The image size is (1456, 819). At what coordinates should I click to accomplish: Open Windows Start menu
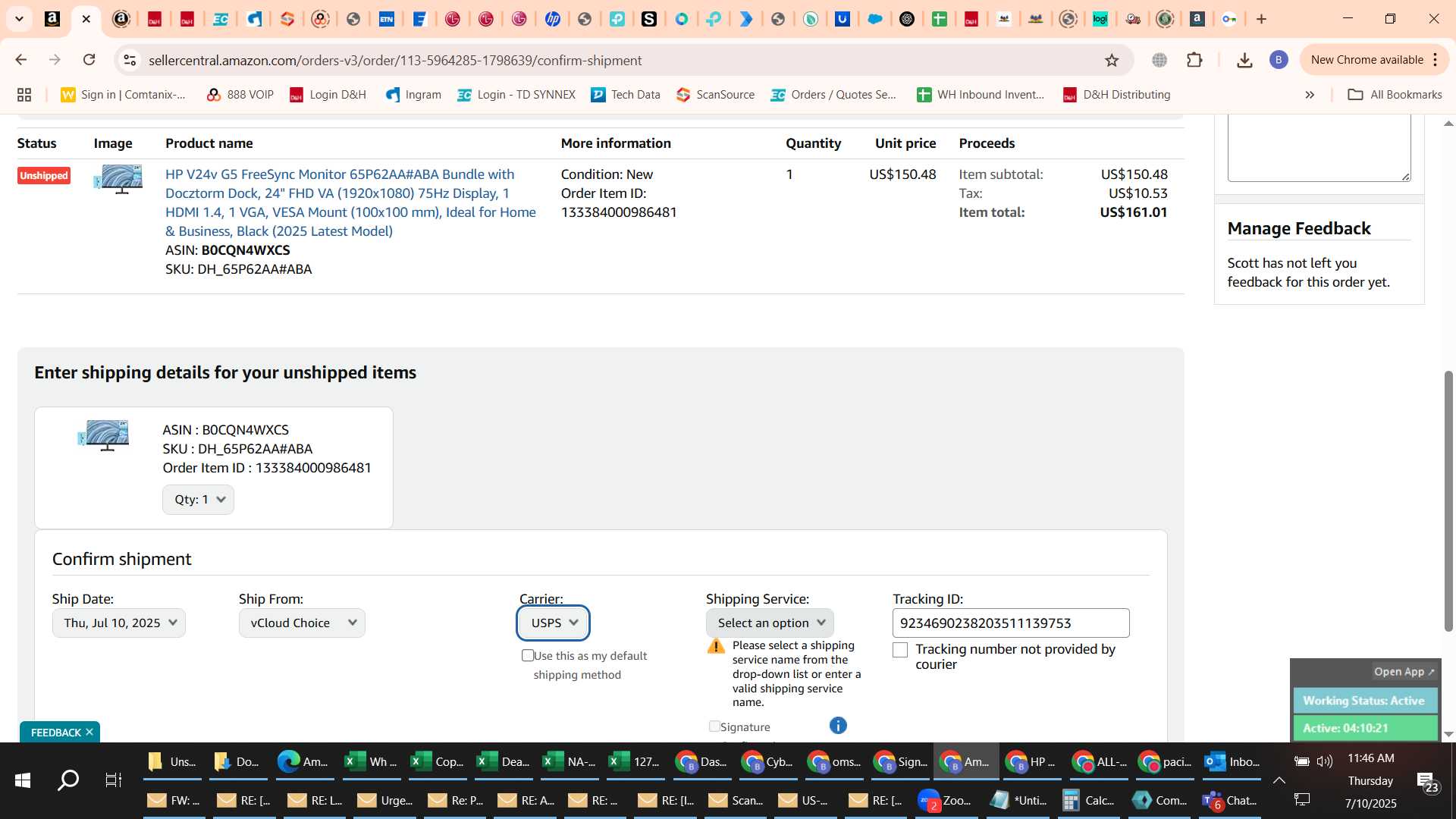(23, 780)
